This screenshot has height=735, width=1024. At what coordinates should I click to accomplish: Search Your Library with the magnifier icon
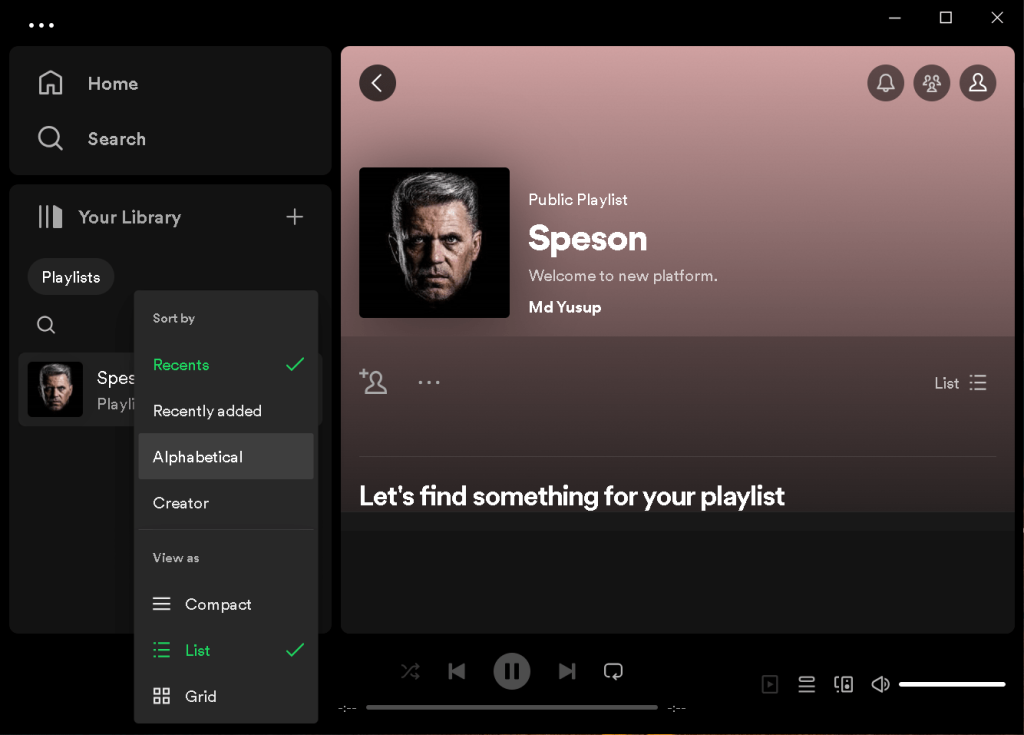(x=46, y=324)
